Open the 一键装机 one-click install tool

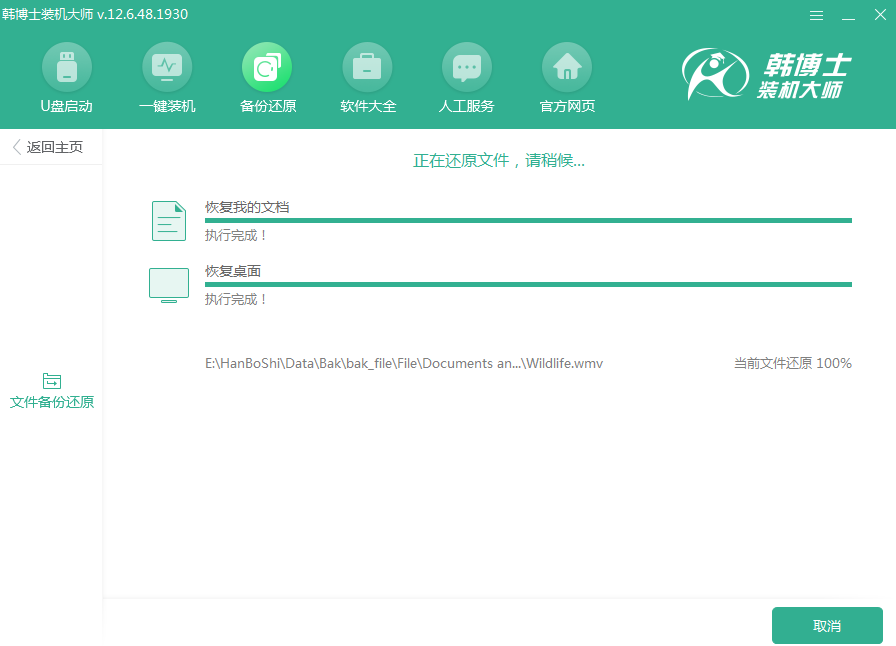coord(166,78)
